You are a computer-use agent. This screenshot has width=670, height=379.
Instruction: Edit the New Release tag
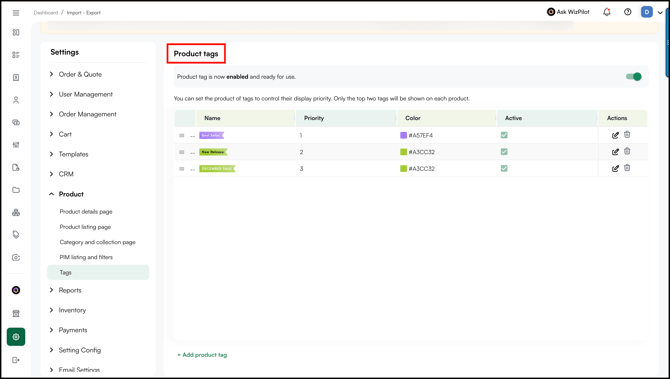pyautogui.click(x=615, y=152)
